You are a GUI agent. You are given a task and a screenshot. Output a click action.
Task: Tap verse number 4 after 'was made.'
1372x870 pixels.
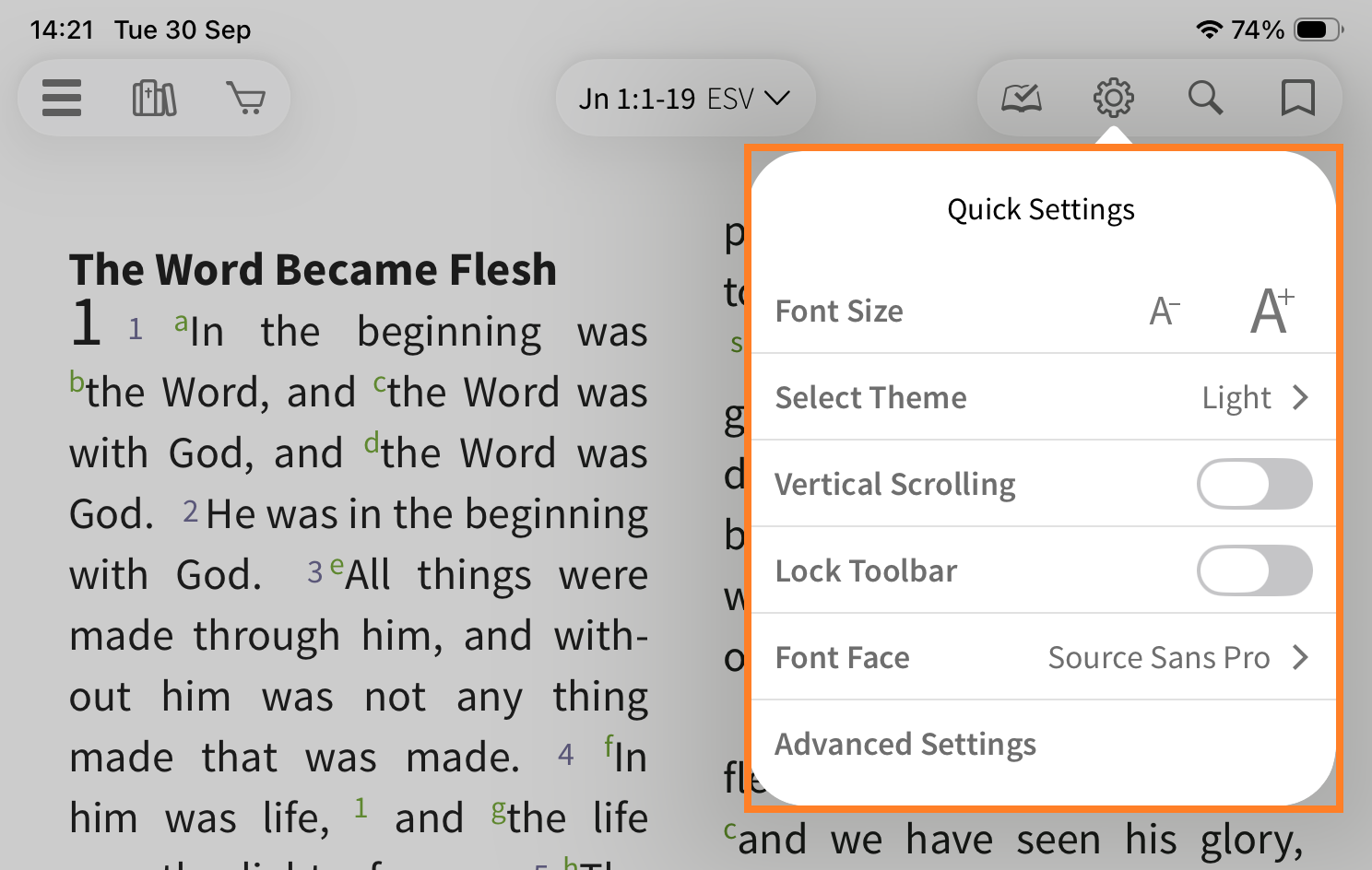pyautogui.click(x=566, y=755)
